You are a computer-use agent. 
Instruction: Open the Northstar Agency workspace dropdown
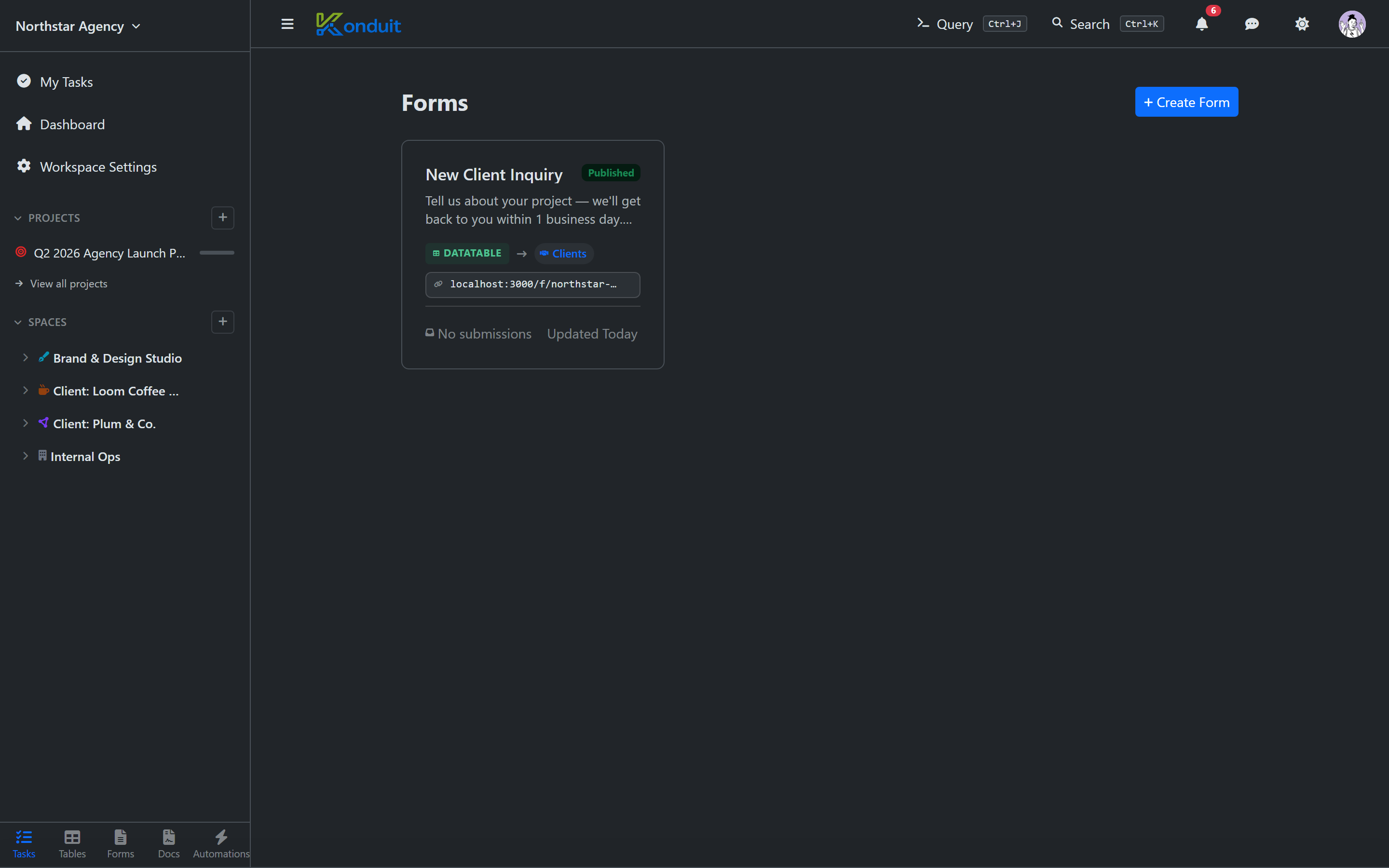tap(78, 26)
